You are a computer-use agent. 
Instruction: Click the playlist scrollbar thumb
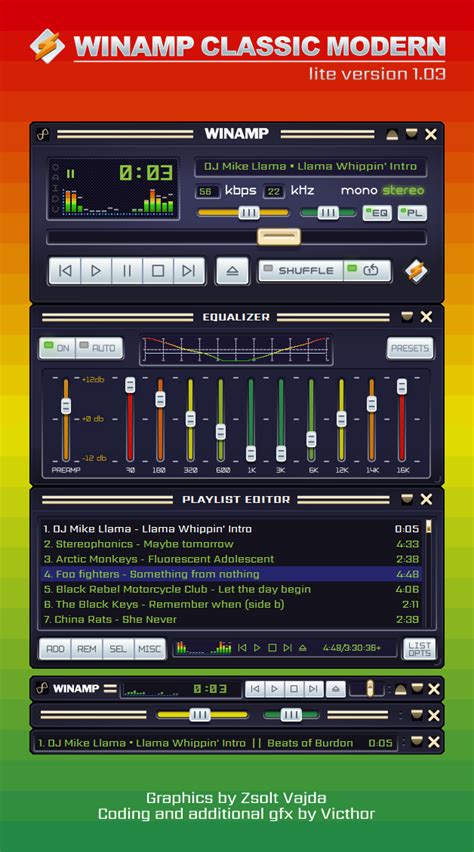click(x=429, y=527)
